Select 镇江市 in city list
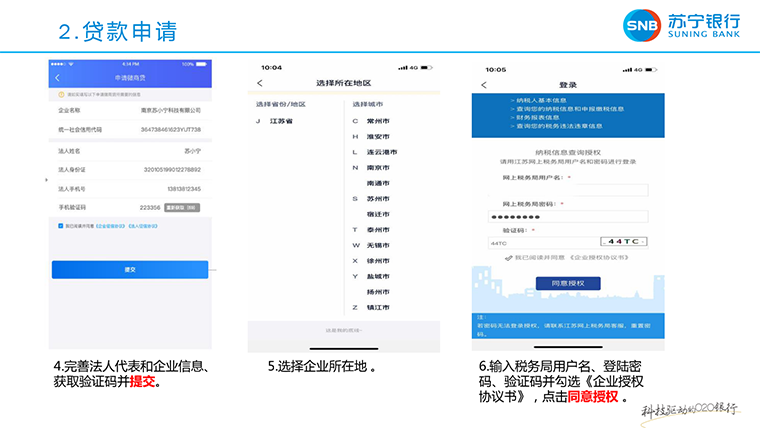Viewport: 760px width, 428px height. coord(378,307)
